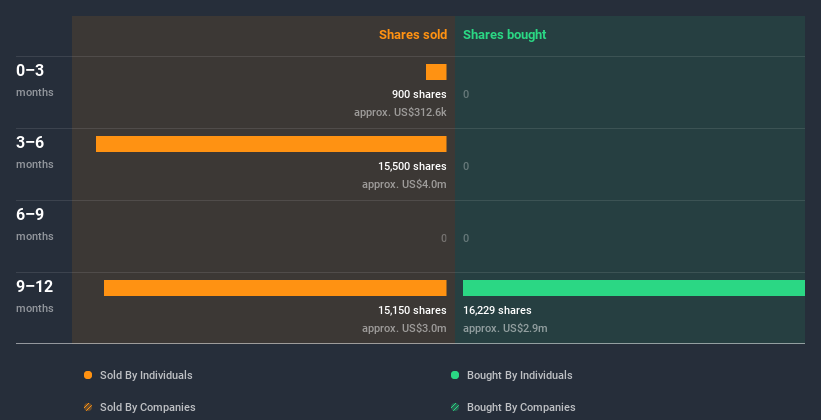Image resolution: width=821 pixels, height=420 pixels.
Task: Click the 0–3 months row label
Action: tap(35, 80)
